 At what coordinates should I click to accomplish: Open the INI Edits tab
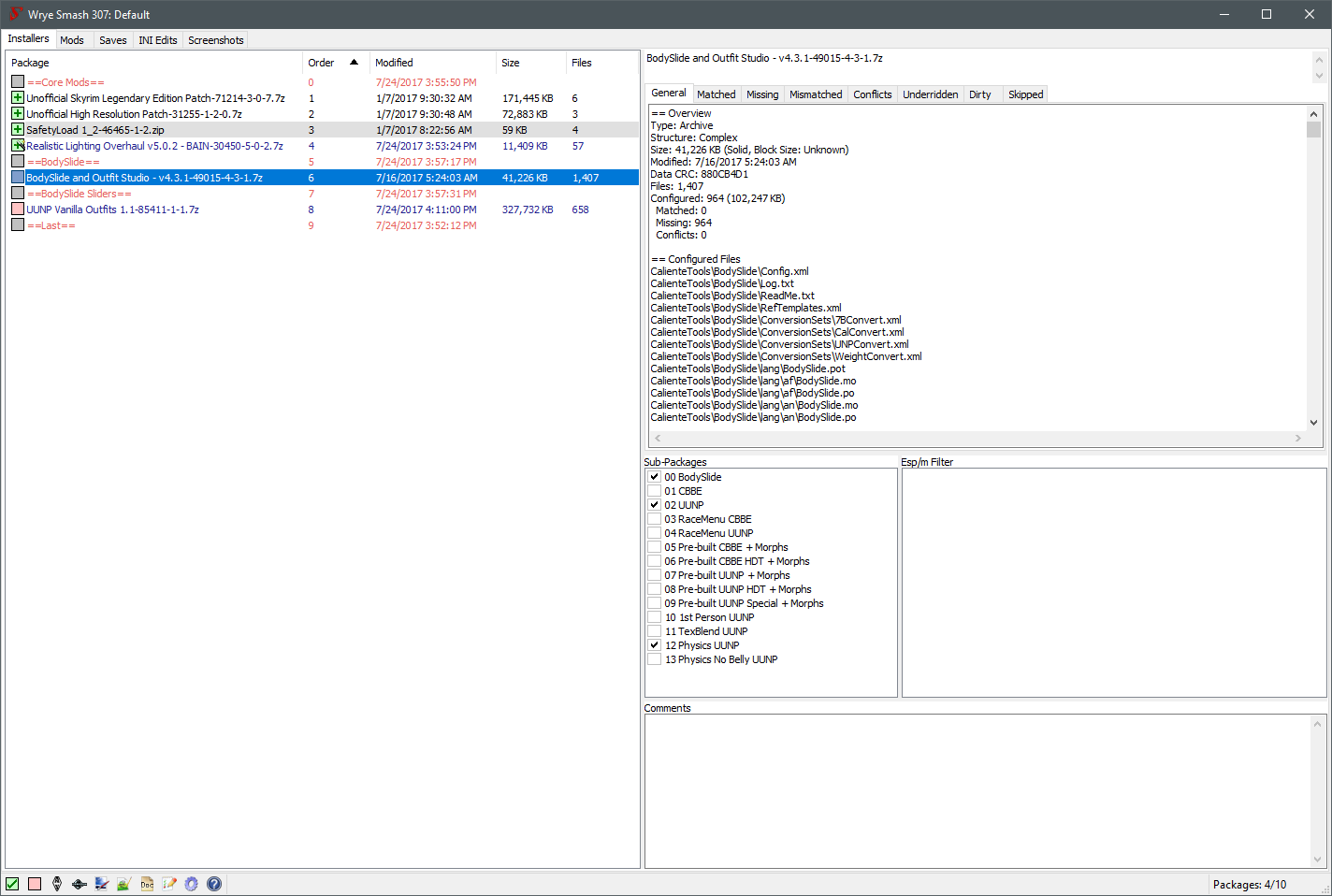tap(158, 40)
